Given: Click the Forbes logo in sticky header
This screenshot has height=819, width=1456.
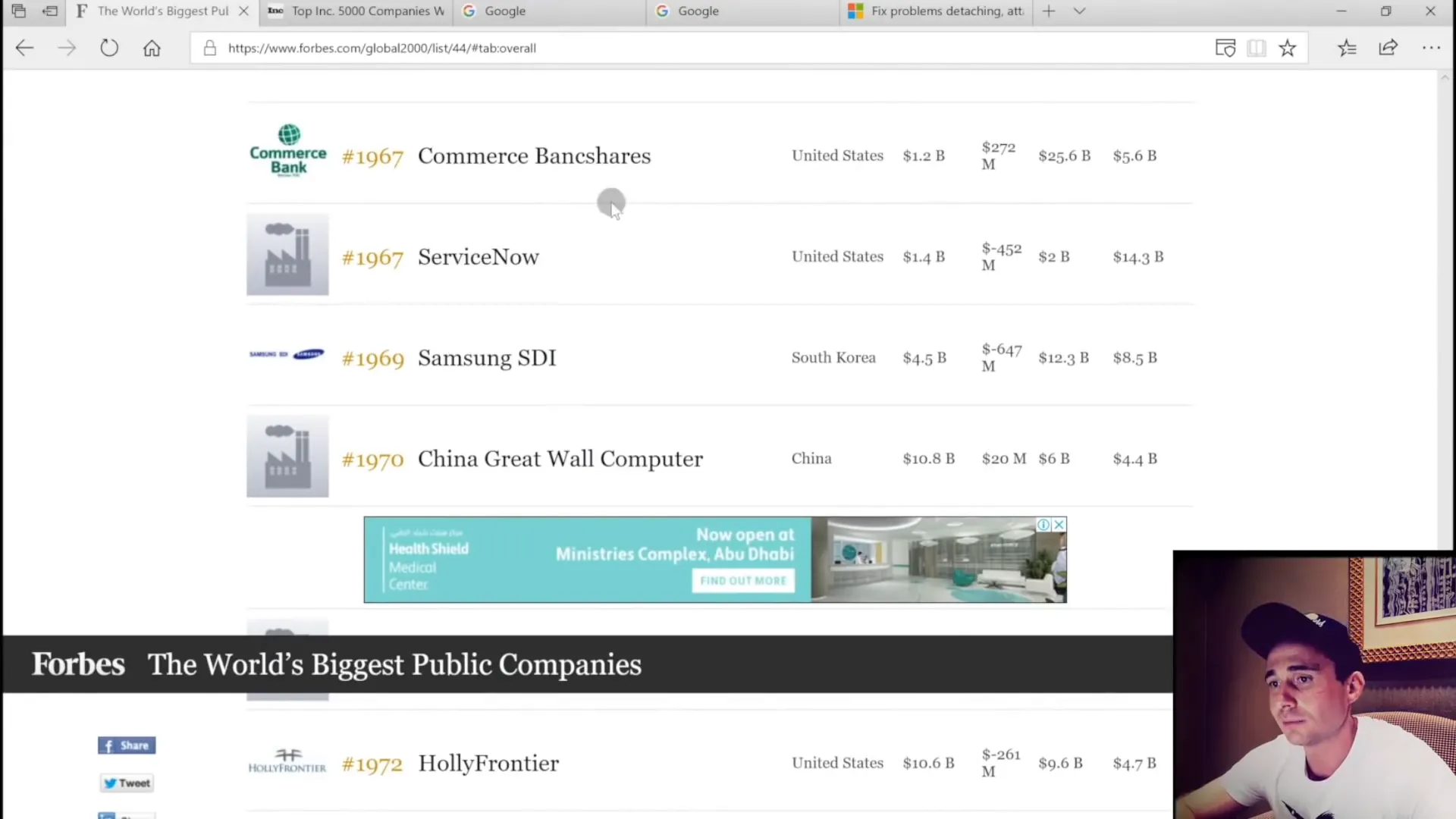Looking at the screenshot, I should coord(78,664).
